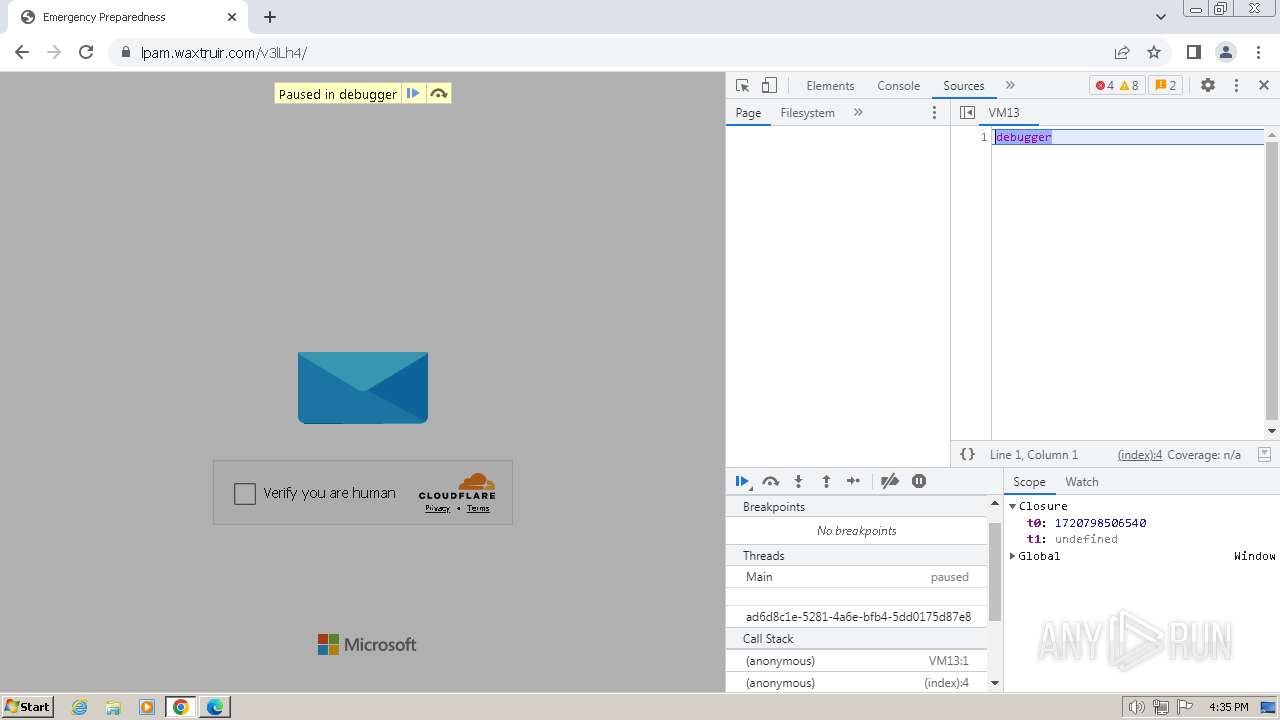Toggle pause on exceptions

919,481
